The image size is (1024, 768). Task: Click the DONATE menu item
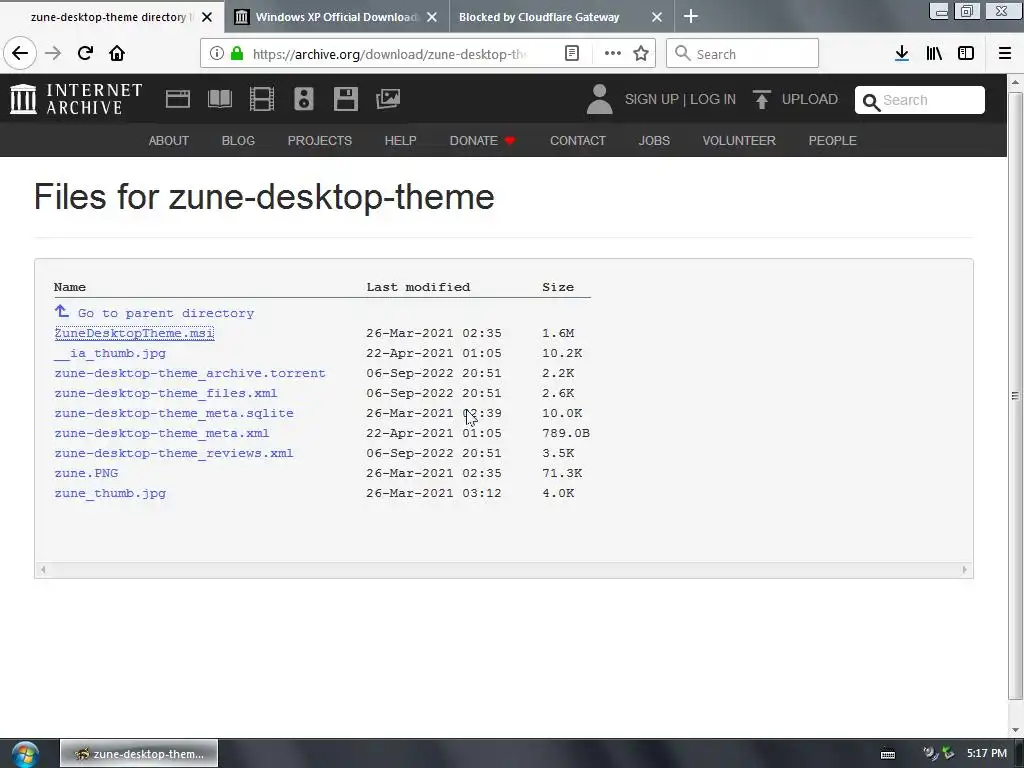[482, 140]
